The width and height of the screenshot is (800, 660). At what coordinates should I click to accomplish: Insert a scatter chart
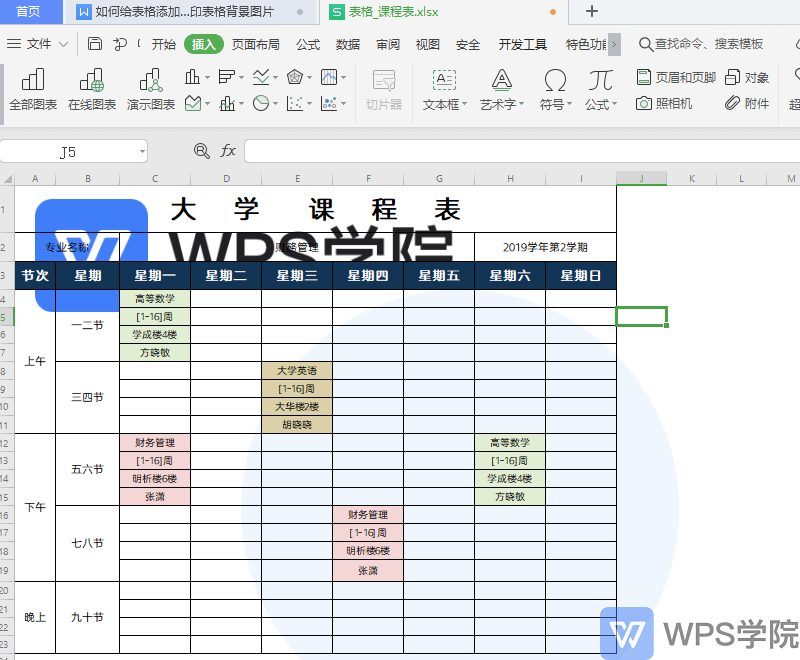click(x=295, y=104)
